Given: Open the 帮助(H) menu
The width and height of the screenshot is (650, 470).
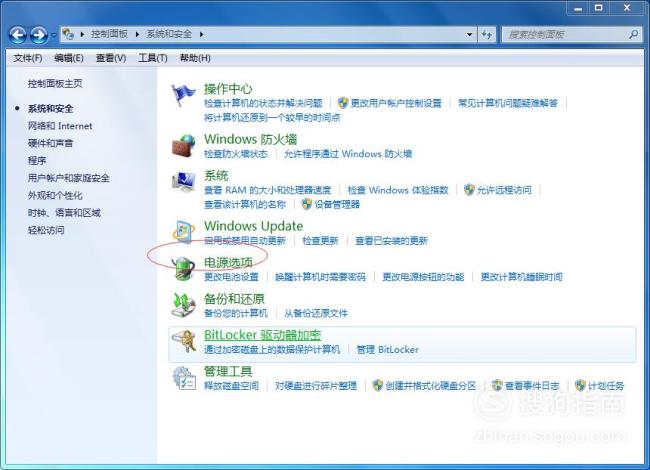Looking at the screenshot, I should tap(195, 58).
